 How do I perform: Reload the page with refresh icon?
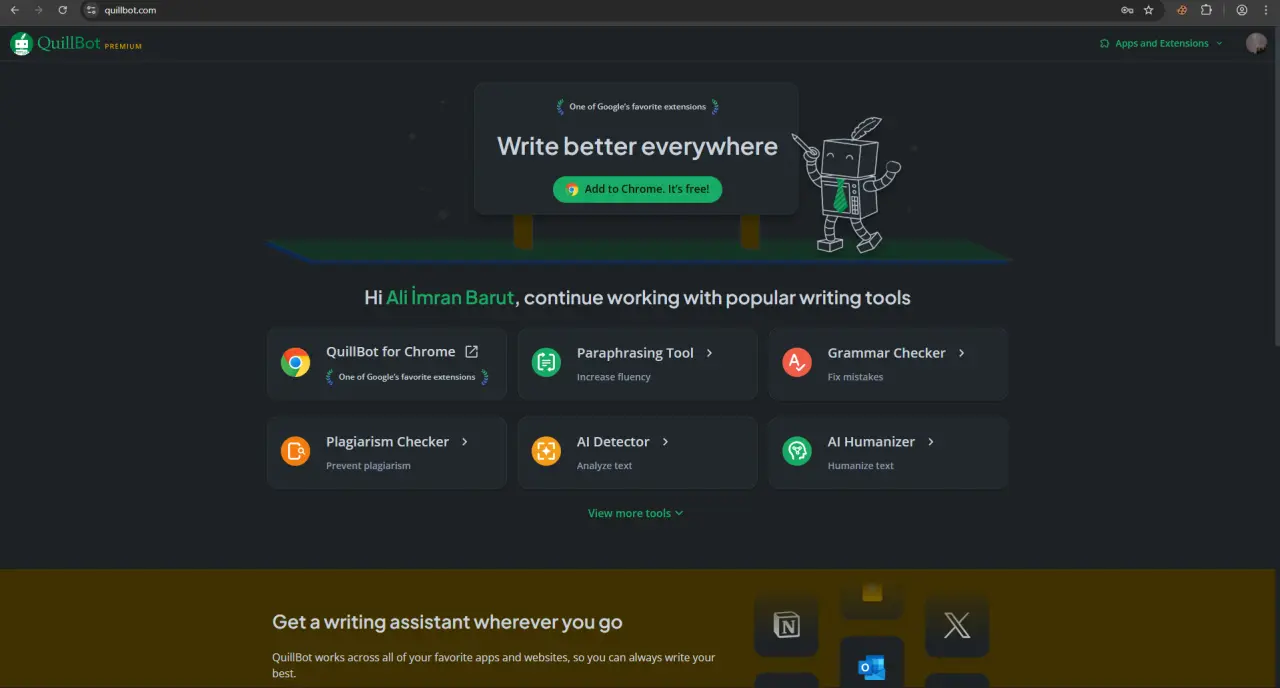tap(62, 10)
